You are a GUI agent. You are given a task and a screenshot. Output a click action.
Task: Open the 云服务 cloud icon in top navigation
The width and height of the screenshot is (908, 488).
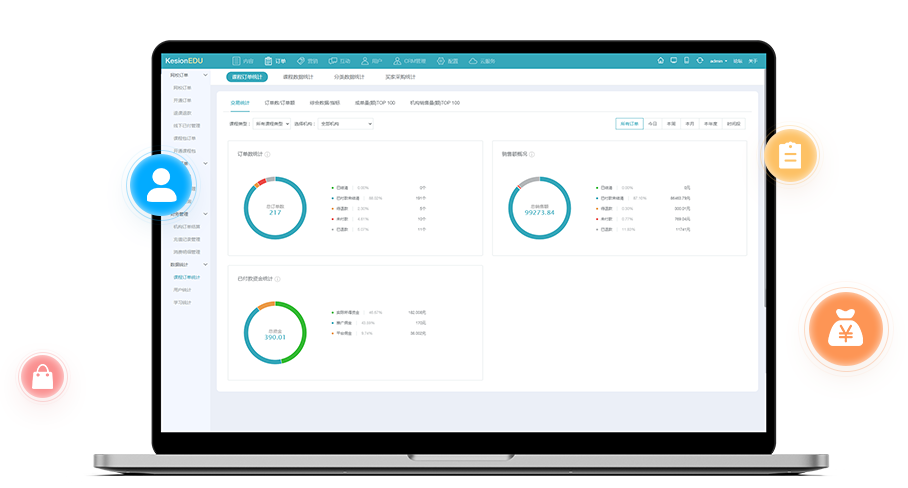[x=472, y=61]
